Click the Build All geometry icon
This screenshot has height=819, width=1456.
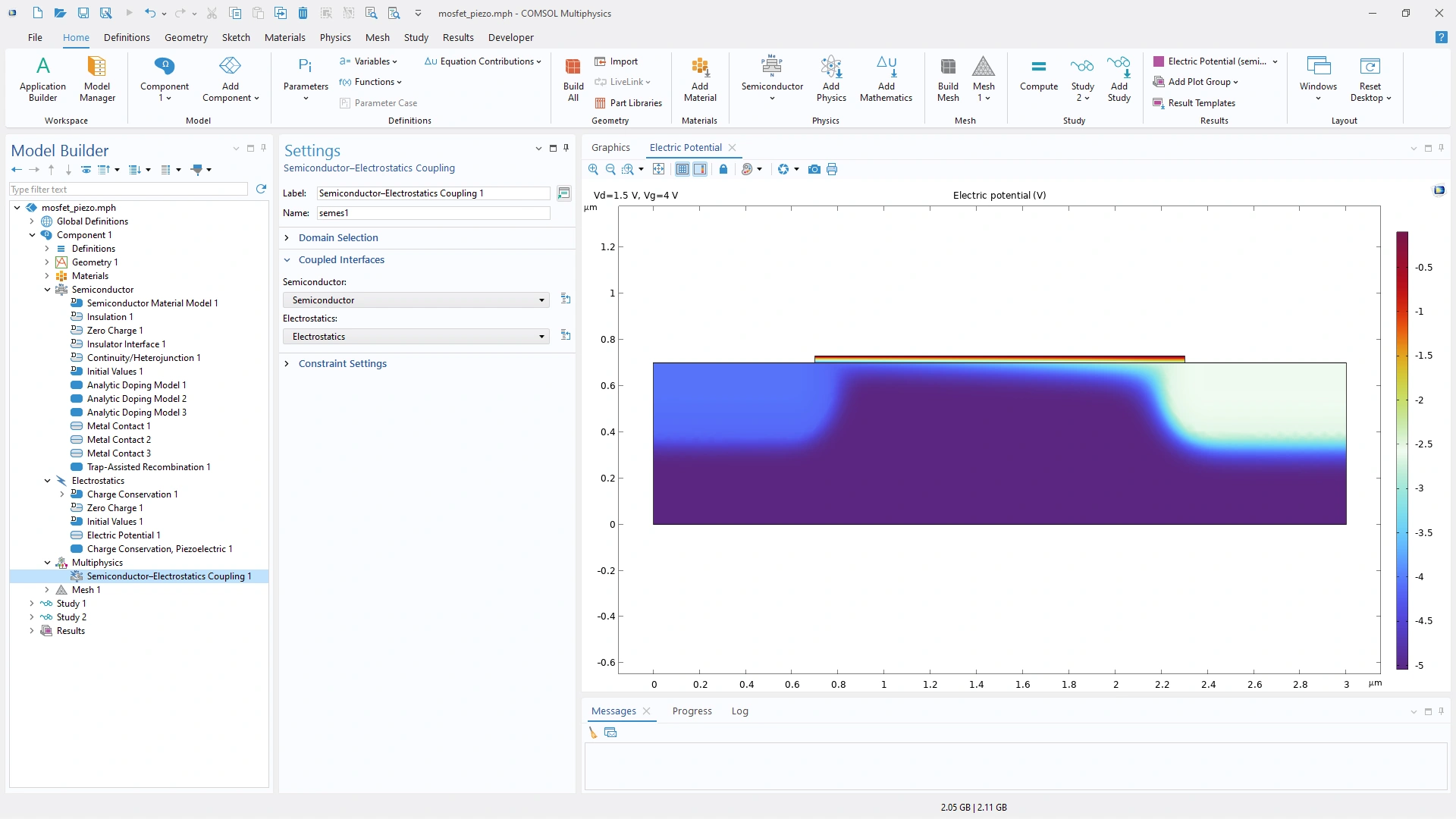pyautogui.click(x=573, y=78)
